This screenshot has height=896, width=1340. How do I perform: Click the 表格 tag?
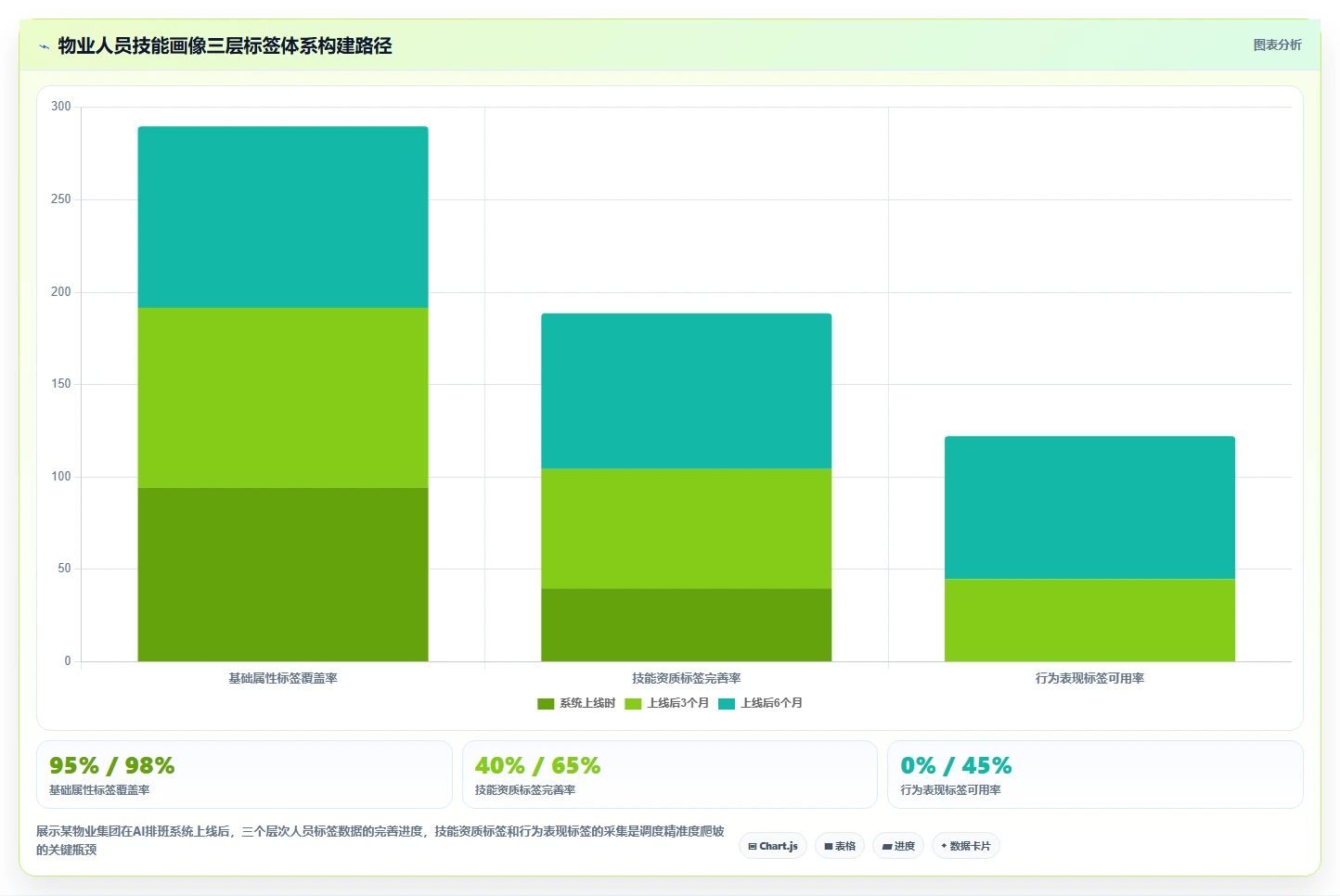click(840, 846)
